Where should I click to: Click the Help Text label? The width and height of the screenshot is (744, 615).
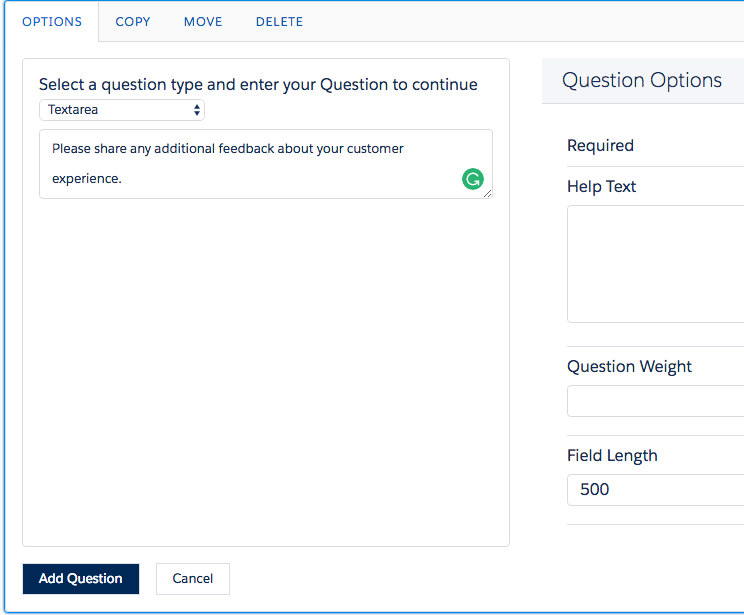pyautogui.click(x=601, y=186)
